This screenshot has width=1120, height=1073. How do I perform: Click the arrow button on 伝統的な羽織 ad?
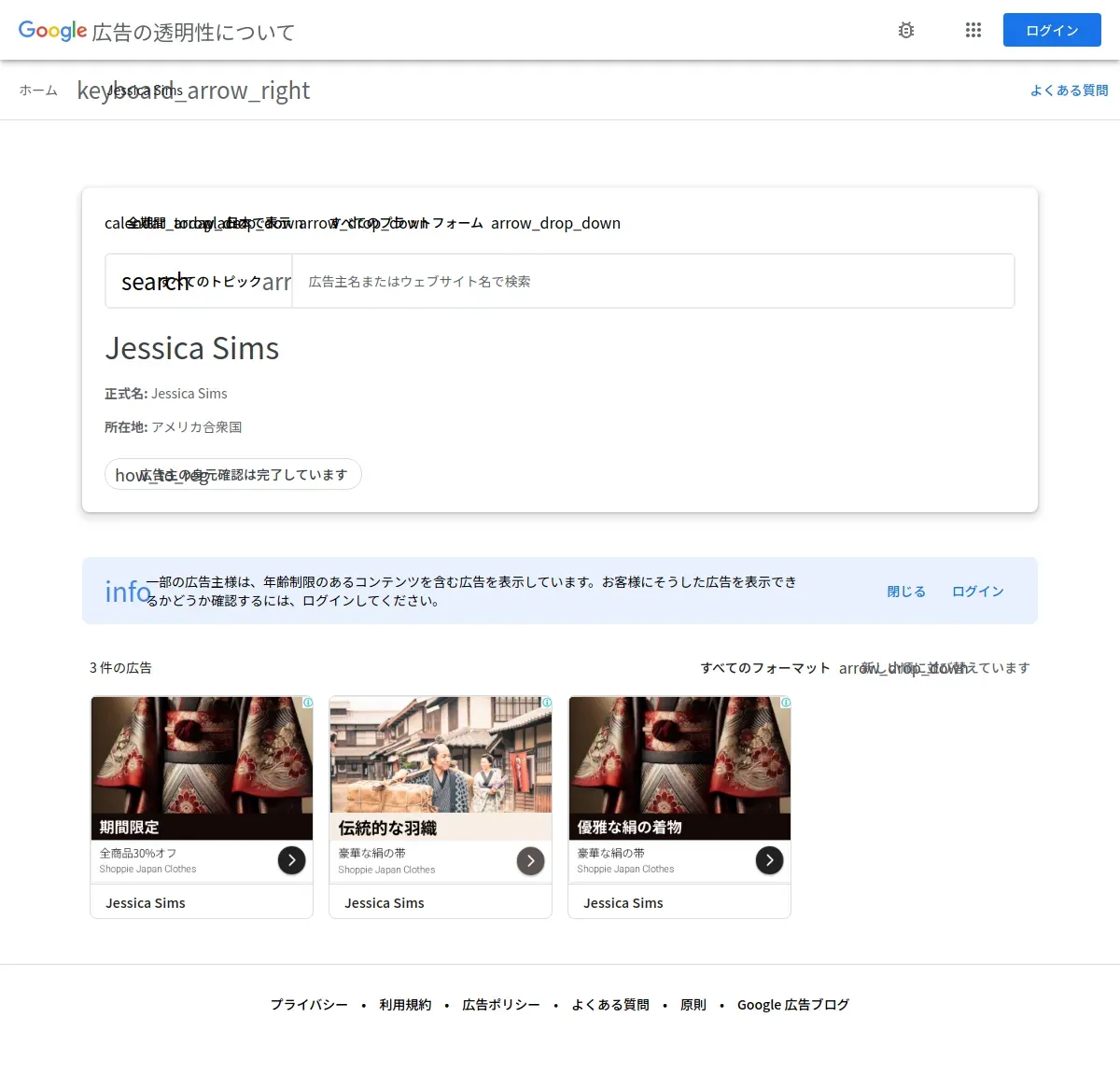[x=530, y=860]
